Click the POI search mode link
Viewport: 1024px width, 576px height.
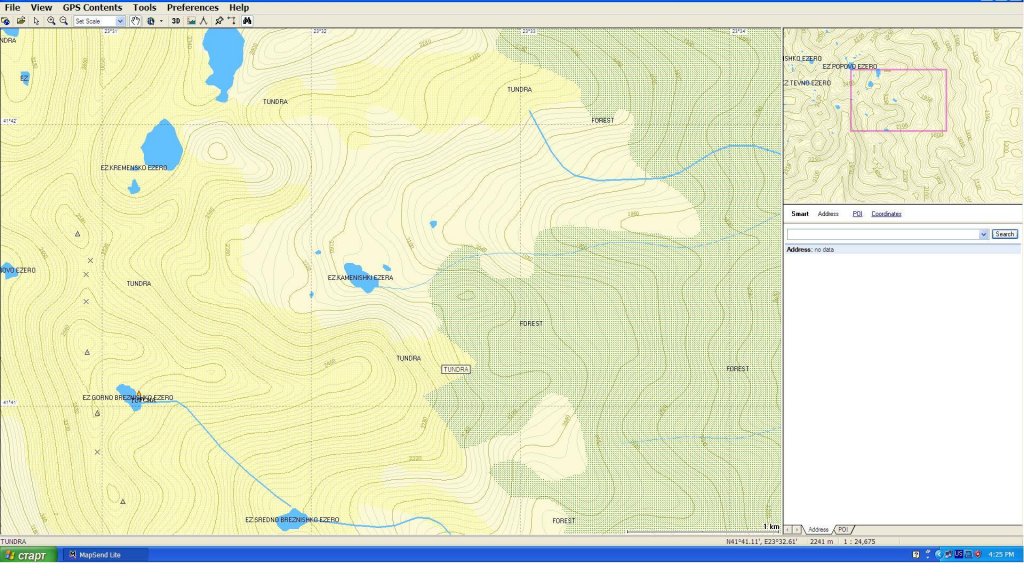[857, 214]
